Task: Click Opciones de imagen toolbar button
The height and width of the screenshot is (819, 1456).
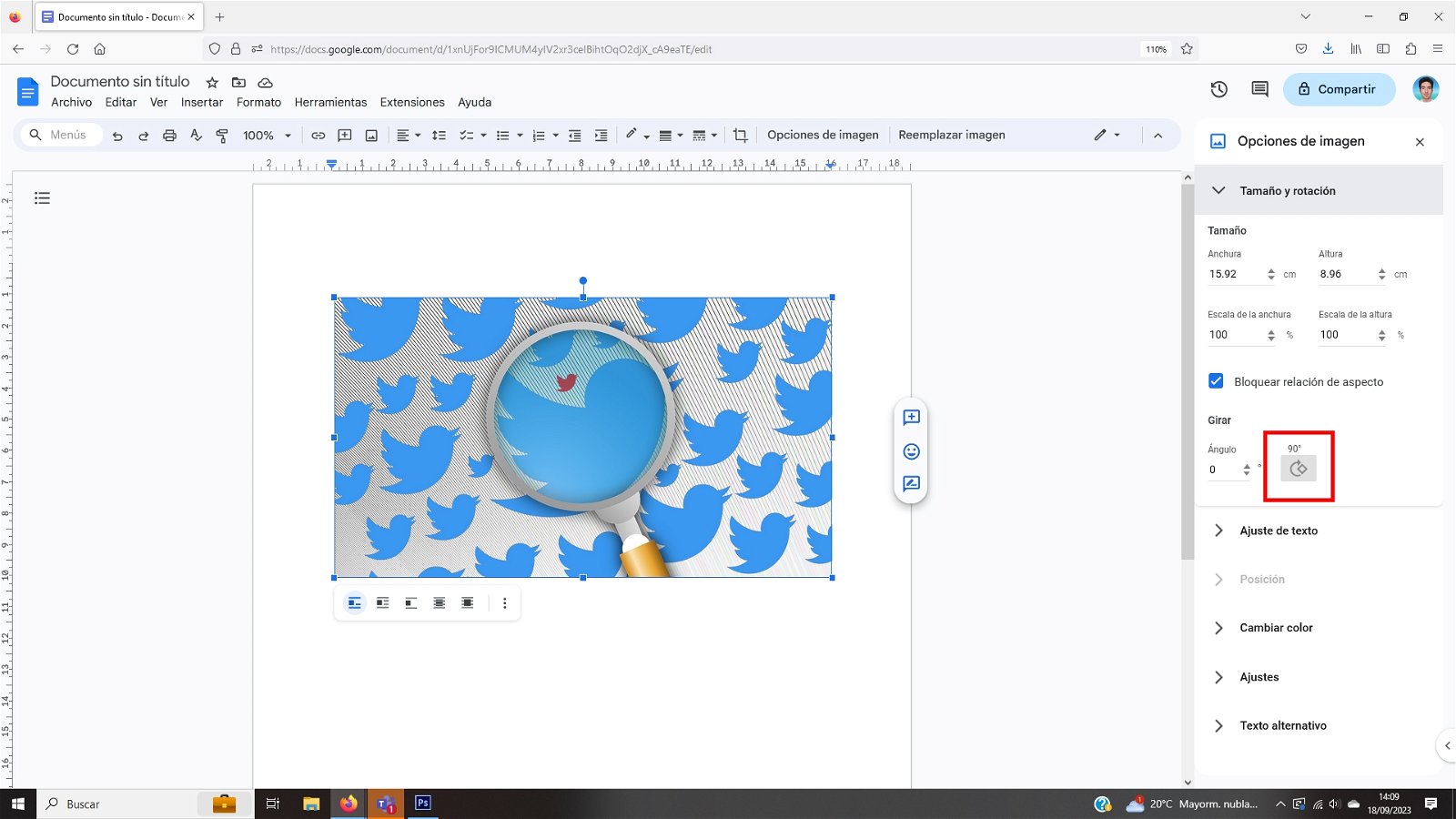Action: pyautogui.click(x=823, y=135)
